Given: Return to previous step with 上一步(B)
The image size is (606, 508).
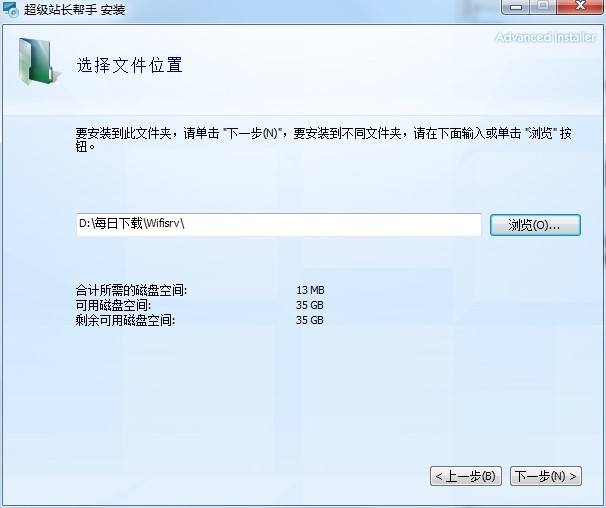Looking at the screenshot, I should [466, 476].
